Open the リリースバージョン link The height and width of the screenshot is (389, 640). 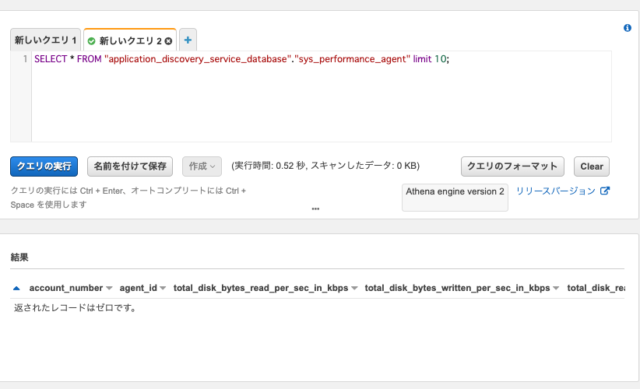[x=556, y=191]
